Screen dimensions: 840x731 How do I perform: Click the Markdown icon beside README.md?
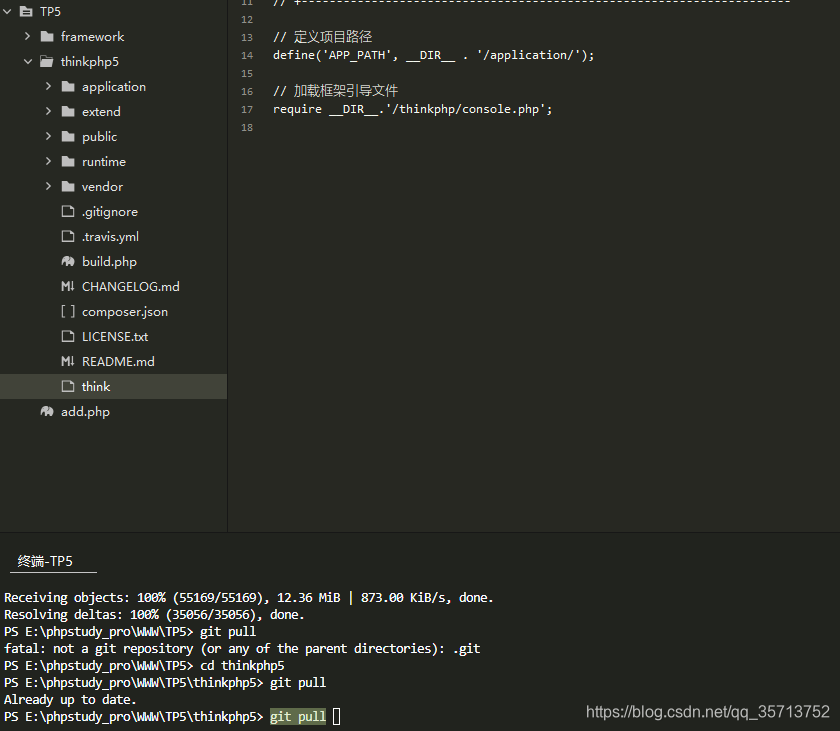[66, 361]
